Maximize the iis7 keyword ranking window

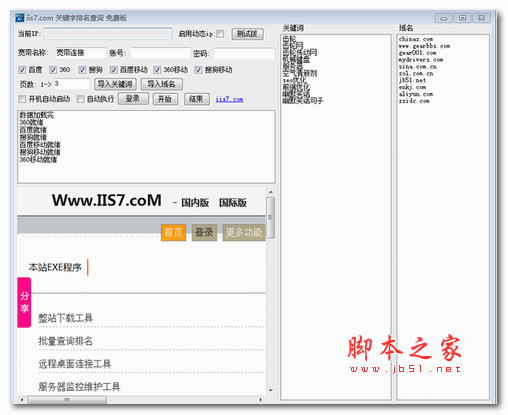point(463,18)
